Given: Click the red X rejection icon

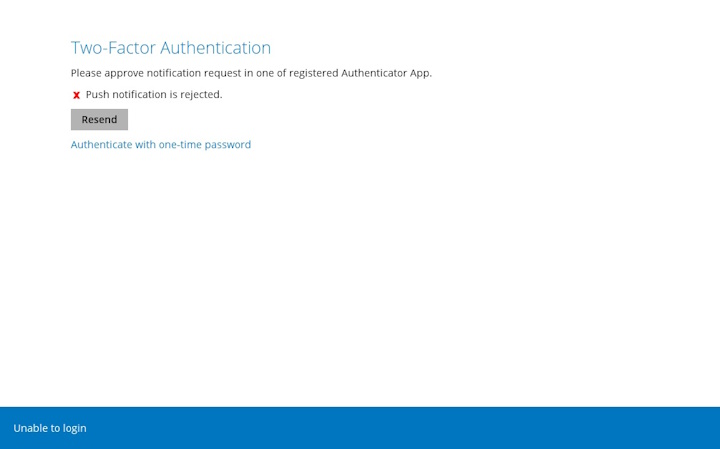Looking at the screenshot, I should point(76,95).
